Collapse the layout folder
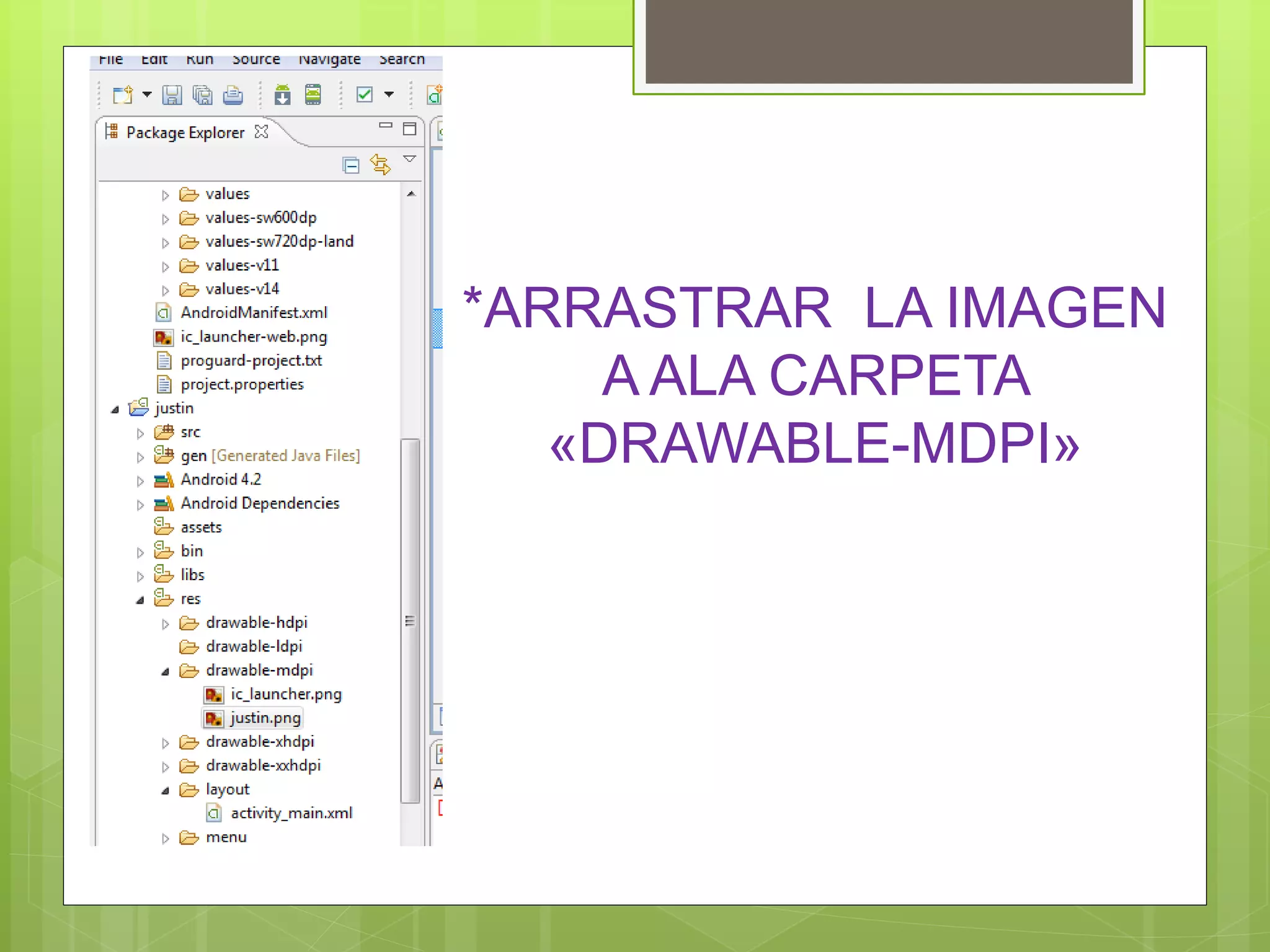1270x952 pixels. point(165,791)
